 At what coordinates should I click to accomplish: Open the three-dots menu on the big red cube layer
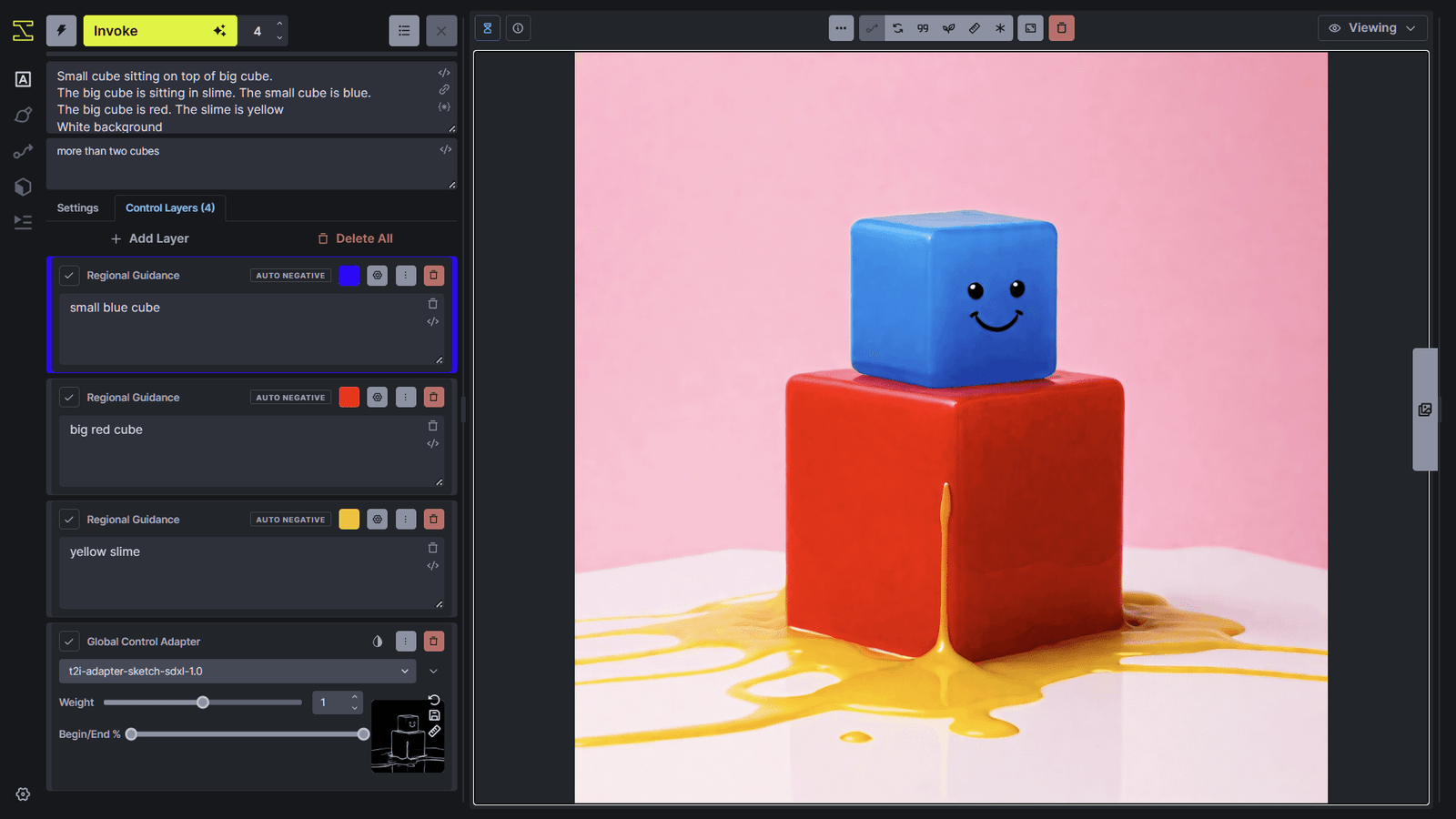(x=406, y=397)
